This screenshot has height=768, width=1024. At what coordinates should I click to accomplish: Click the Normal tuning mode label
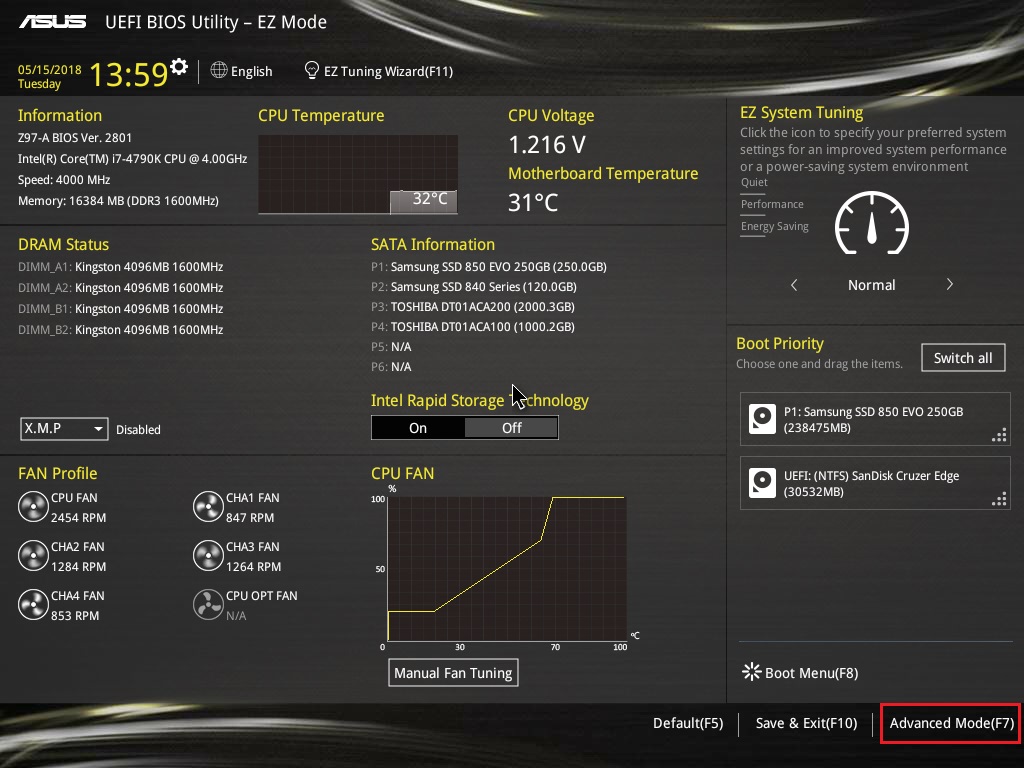coord(872,285)
